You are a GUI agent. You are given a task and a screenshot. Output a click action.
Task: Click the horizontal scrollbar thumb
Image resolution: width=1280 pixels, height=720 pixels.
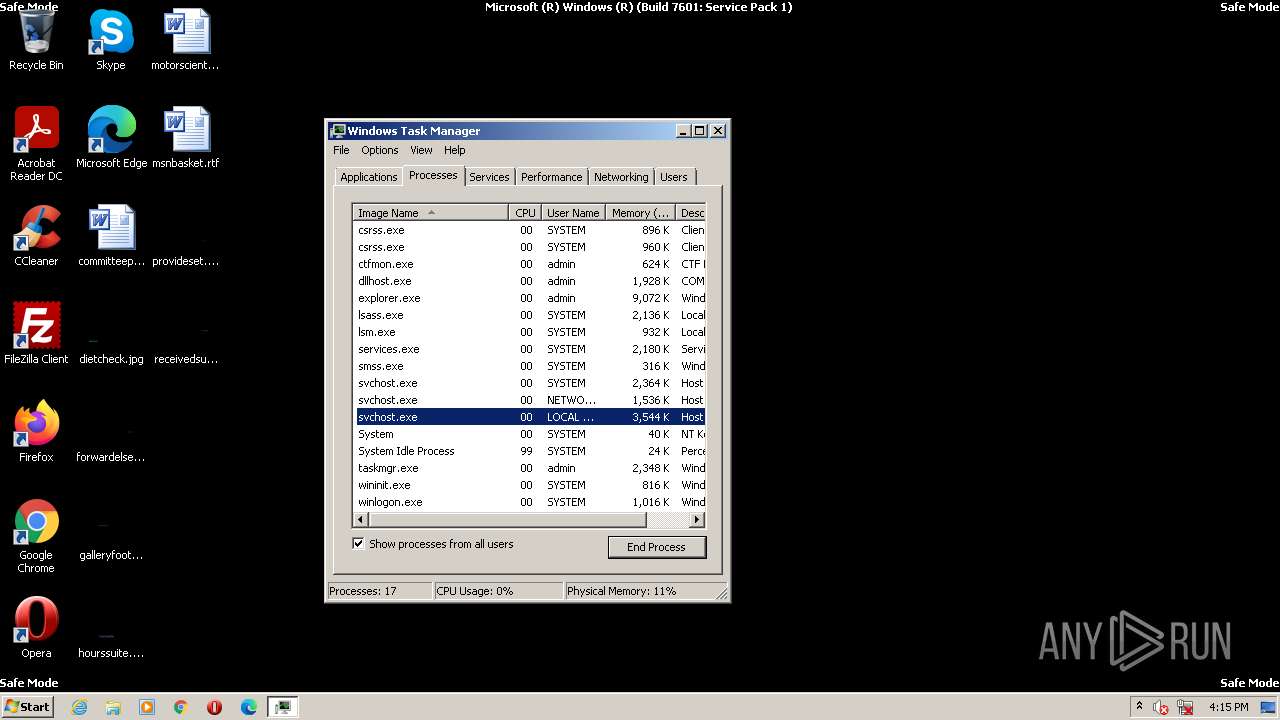tap(507, 520)
